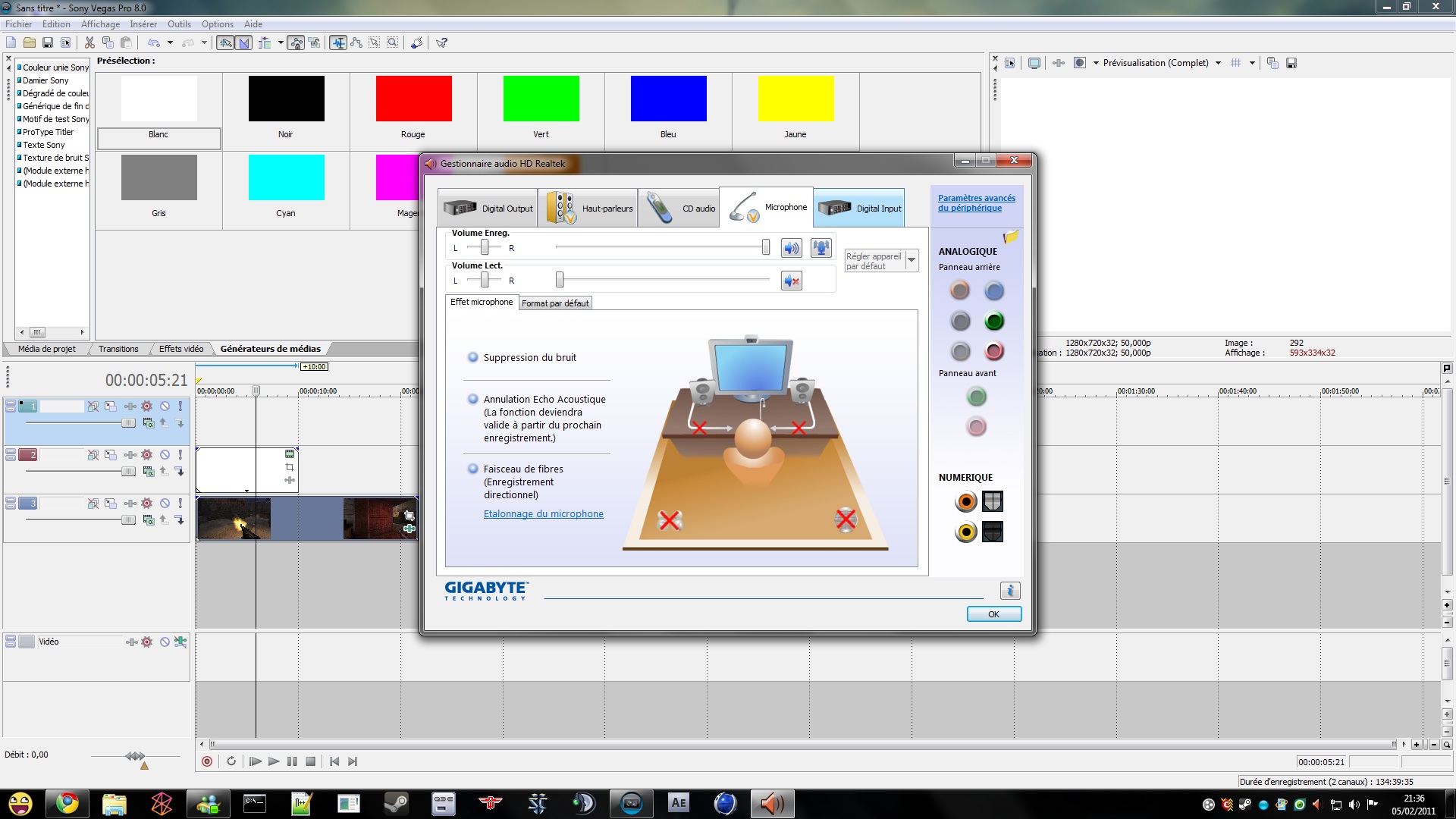Open Etalonnage du microphone link
This screenshot has height=819, width=1456.
[544, 513]
